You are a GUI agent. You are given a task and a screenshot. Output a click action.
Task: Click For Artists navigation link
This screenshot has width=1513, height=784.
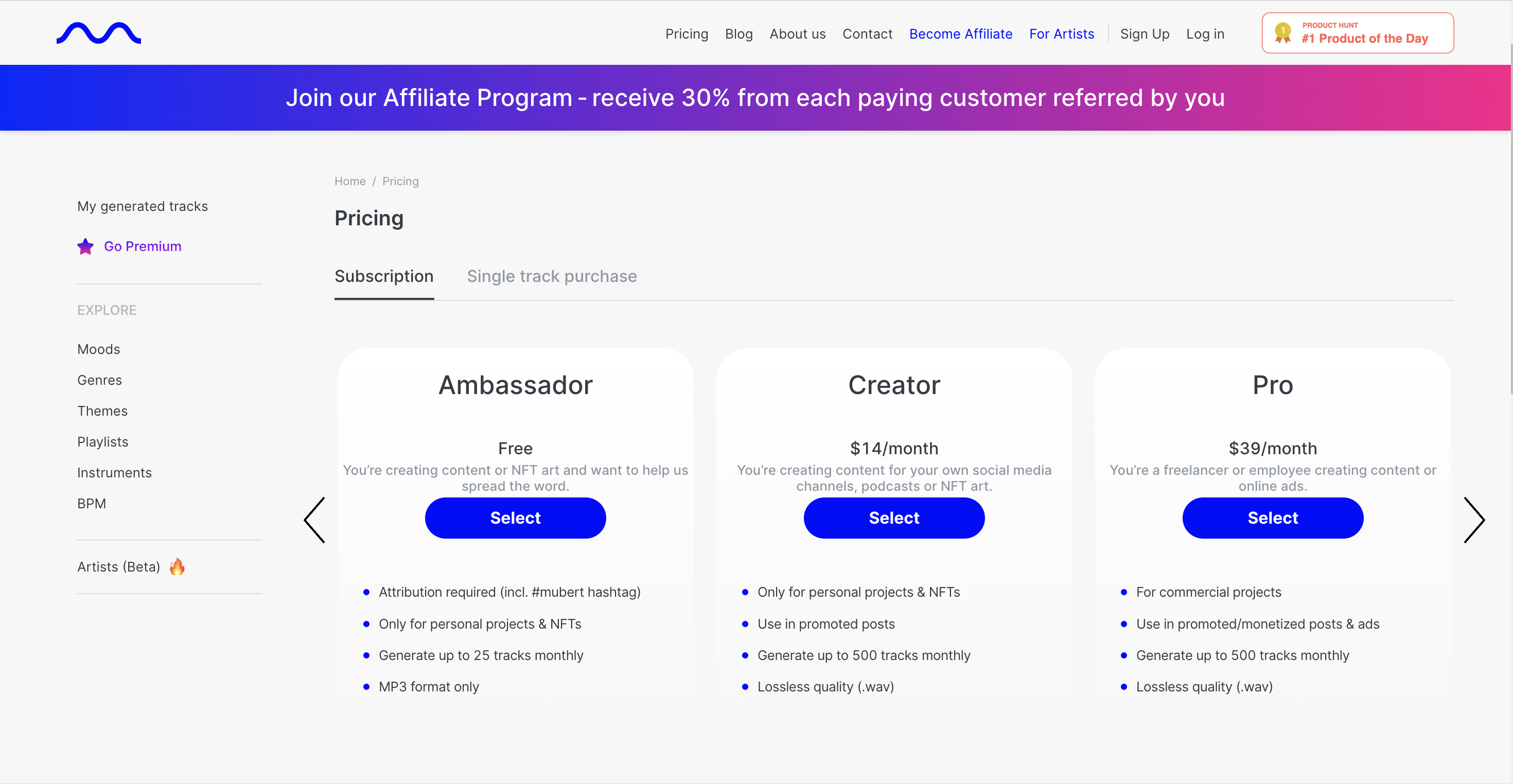click(1062, 33)
